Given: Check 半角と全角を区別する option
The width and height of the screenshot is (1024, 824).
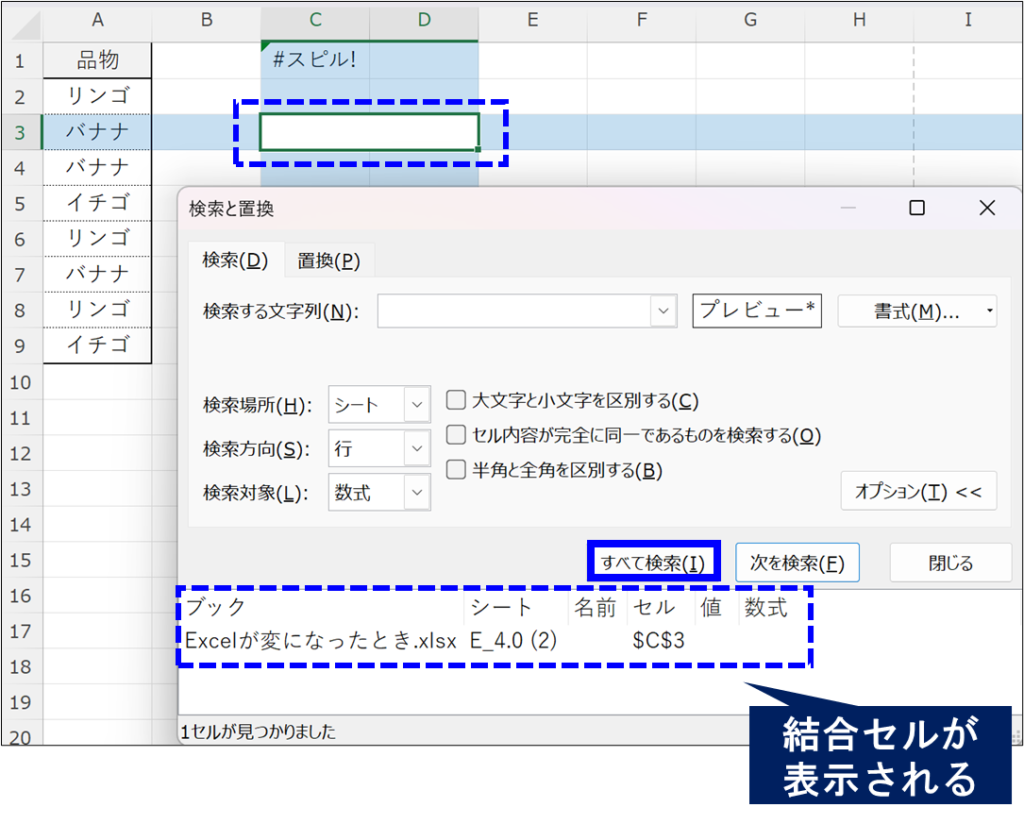Looking at the screenshot, I should point(456,469).
